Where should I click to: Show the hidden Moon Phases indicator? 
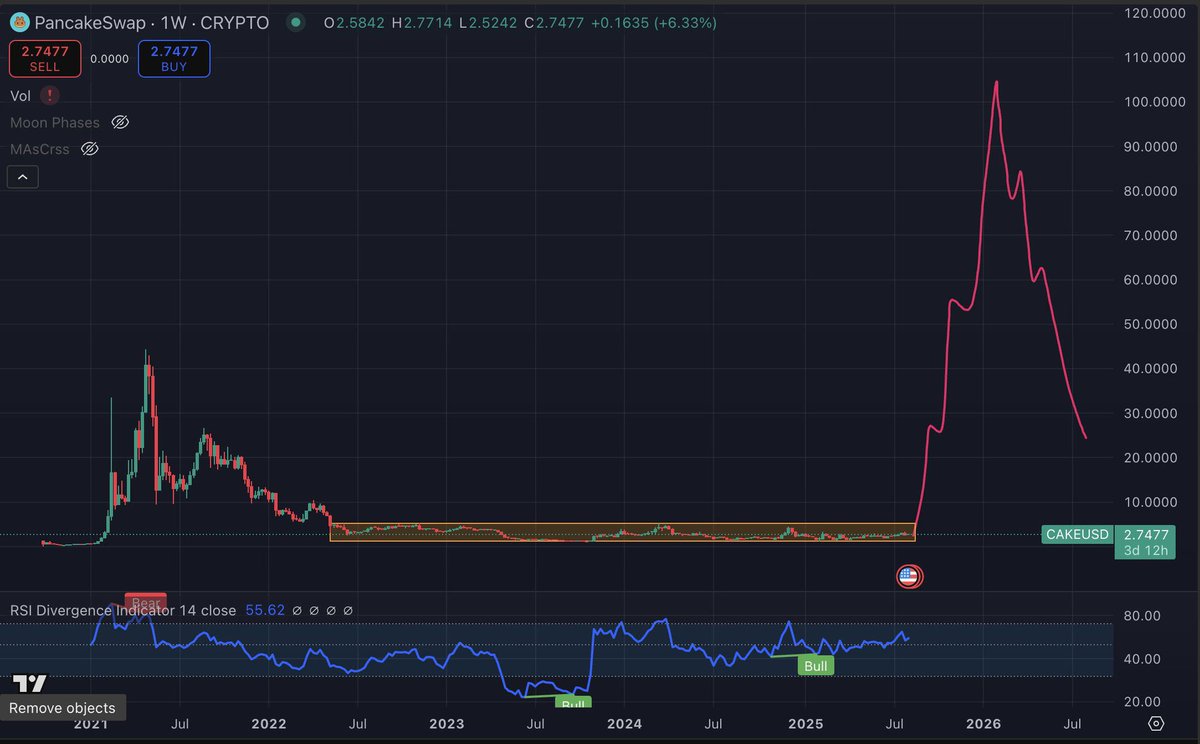(120, 123)
